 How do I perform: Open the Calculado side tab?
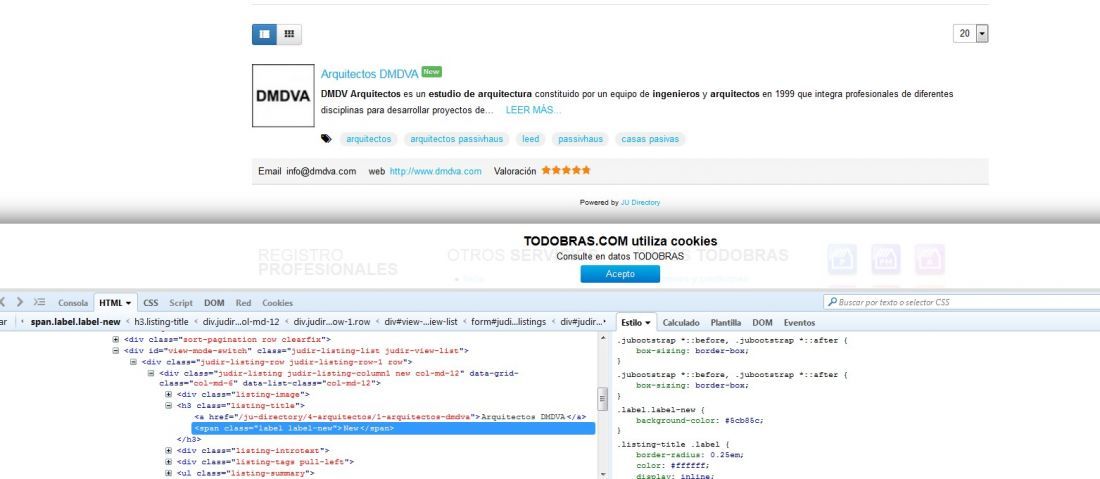point(681,323)
